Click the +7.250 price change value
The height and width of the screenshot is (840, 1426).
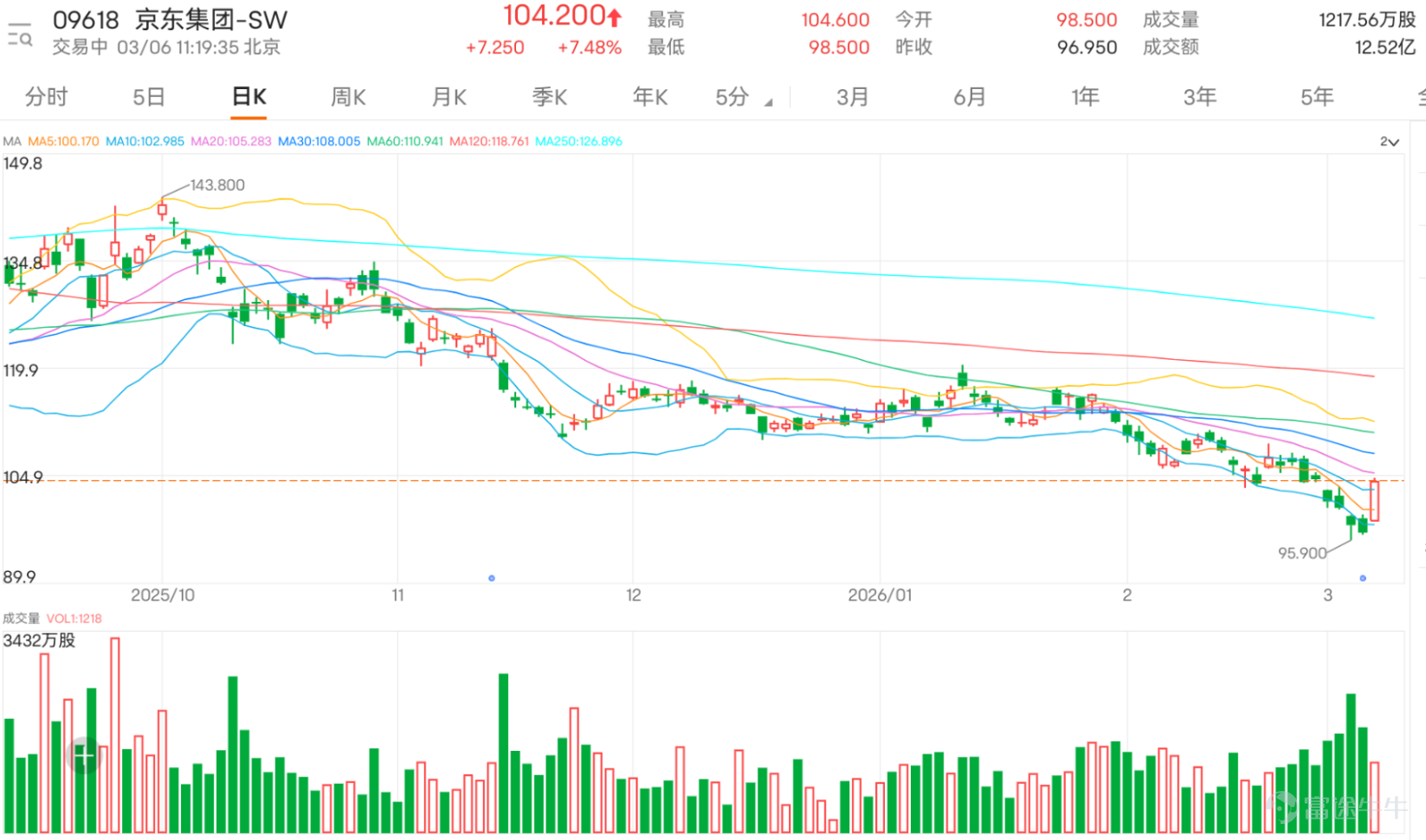pos(495,47)
